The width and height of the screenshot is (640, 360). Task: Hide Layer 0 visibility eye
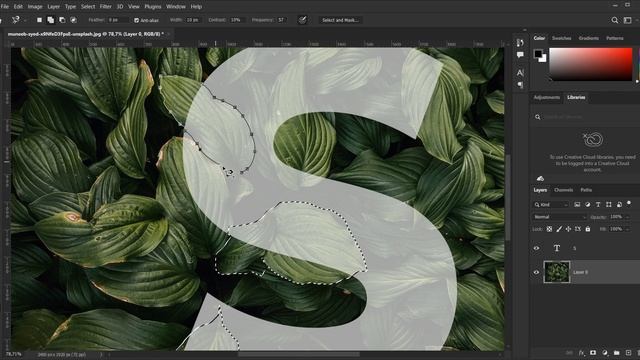(536, 272)
